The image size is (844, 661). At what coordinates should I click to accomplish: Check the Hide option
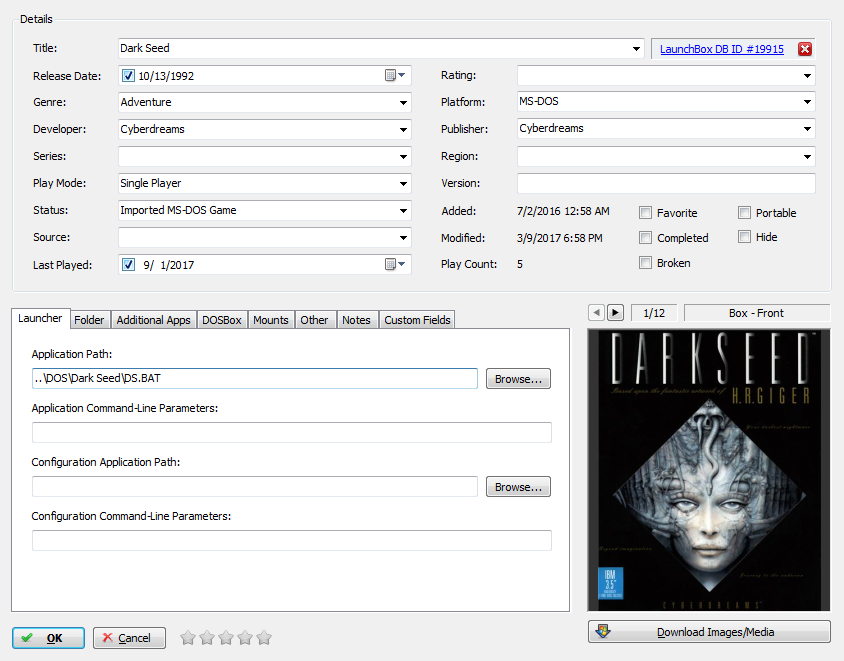tap(744, 237)
